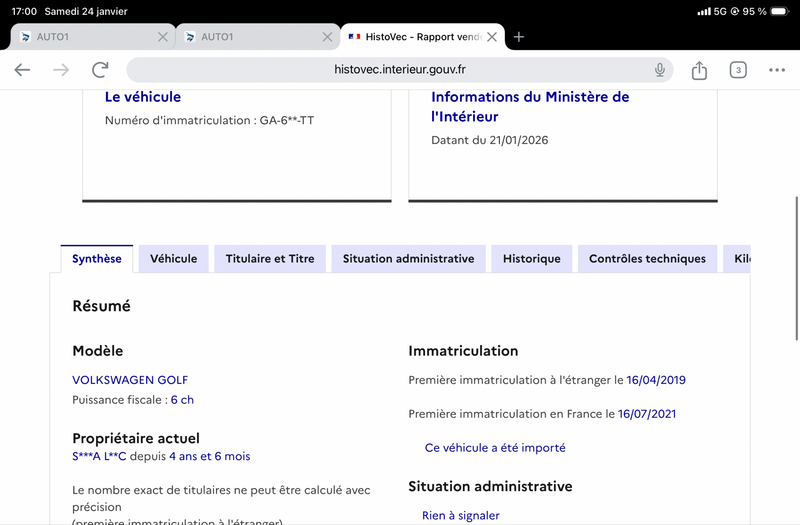
Task: Open the share sheet icon
Action: (699, 70)
